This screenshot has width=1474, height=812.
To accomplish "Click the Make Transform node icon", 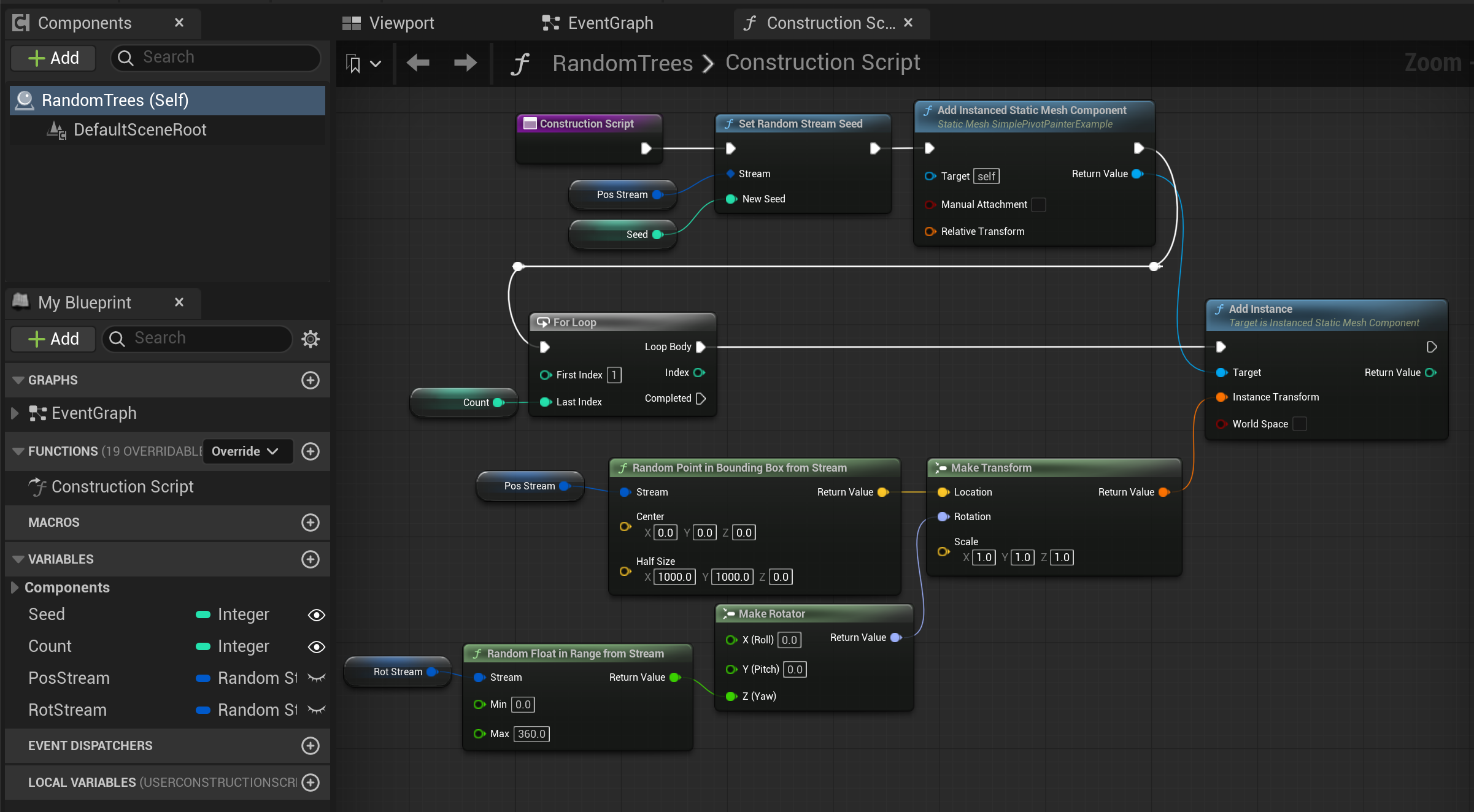I will point(941,468).
